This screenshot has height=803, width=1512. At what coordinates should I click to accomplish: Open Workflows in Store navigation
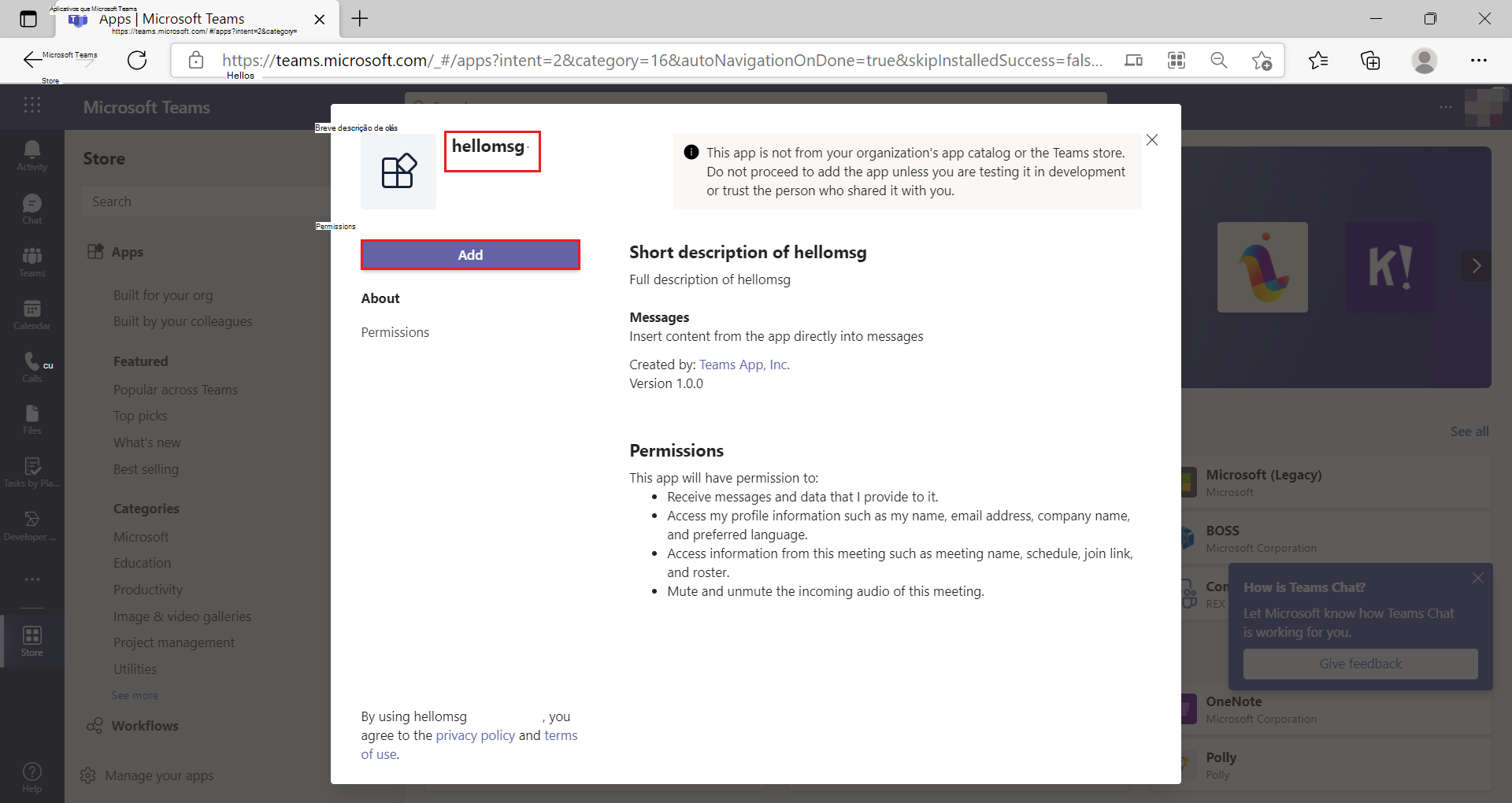(133, 726)
